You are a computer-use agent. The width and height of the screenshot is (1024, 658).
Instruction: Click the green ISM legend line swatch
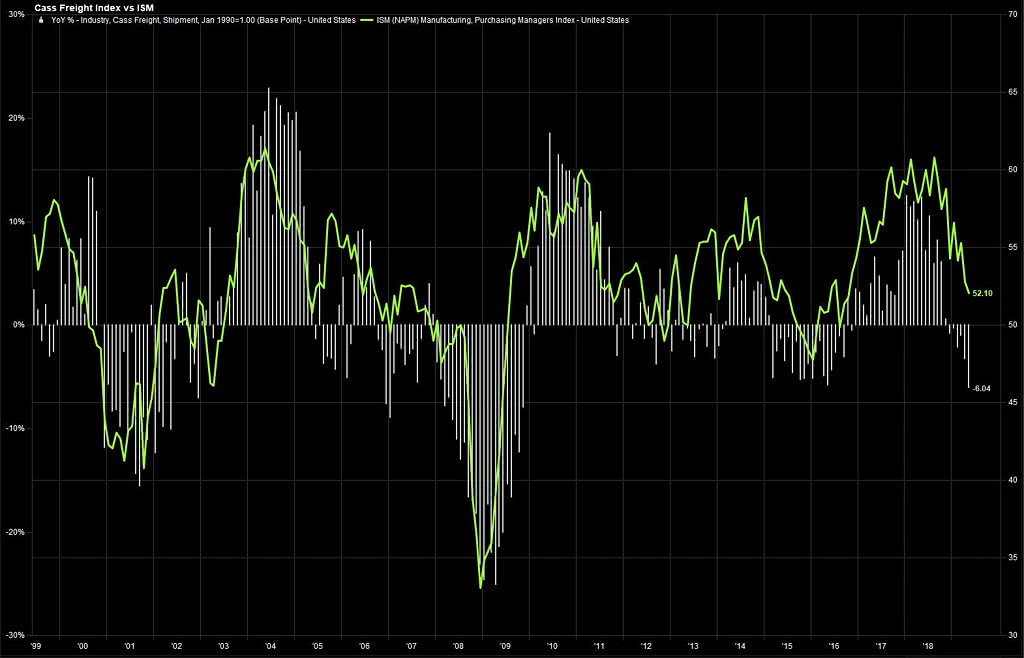367,20
